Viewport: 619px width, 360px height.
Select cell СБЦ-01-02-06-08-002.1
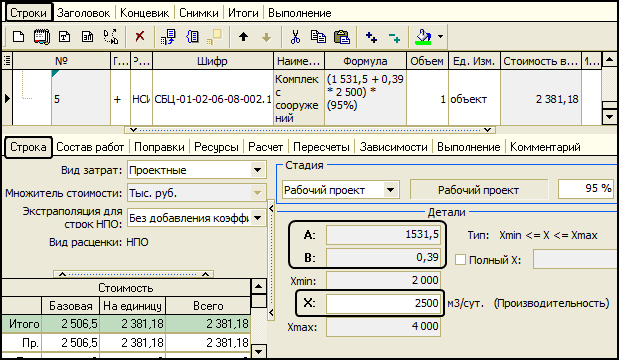[213, 99]
